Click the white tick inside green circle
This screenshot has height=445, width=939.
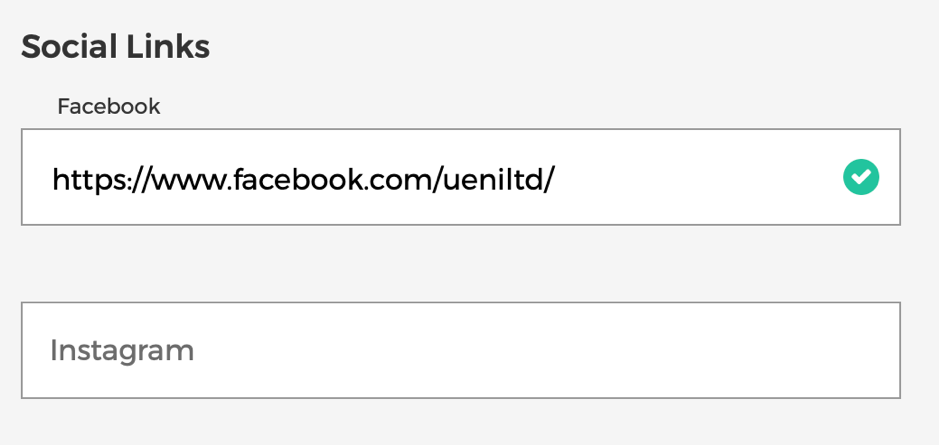tap(861, 177)
